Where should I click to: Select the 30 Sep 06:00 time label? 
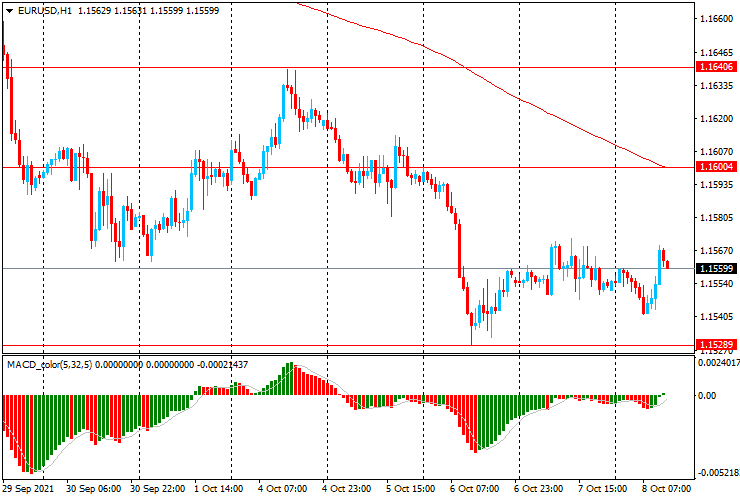(93, 488)
